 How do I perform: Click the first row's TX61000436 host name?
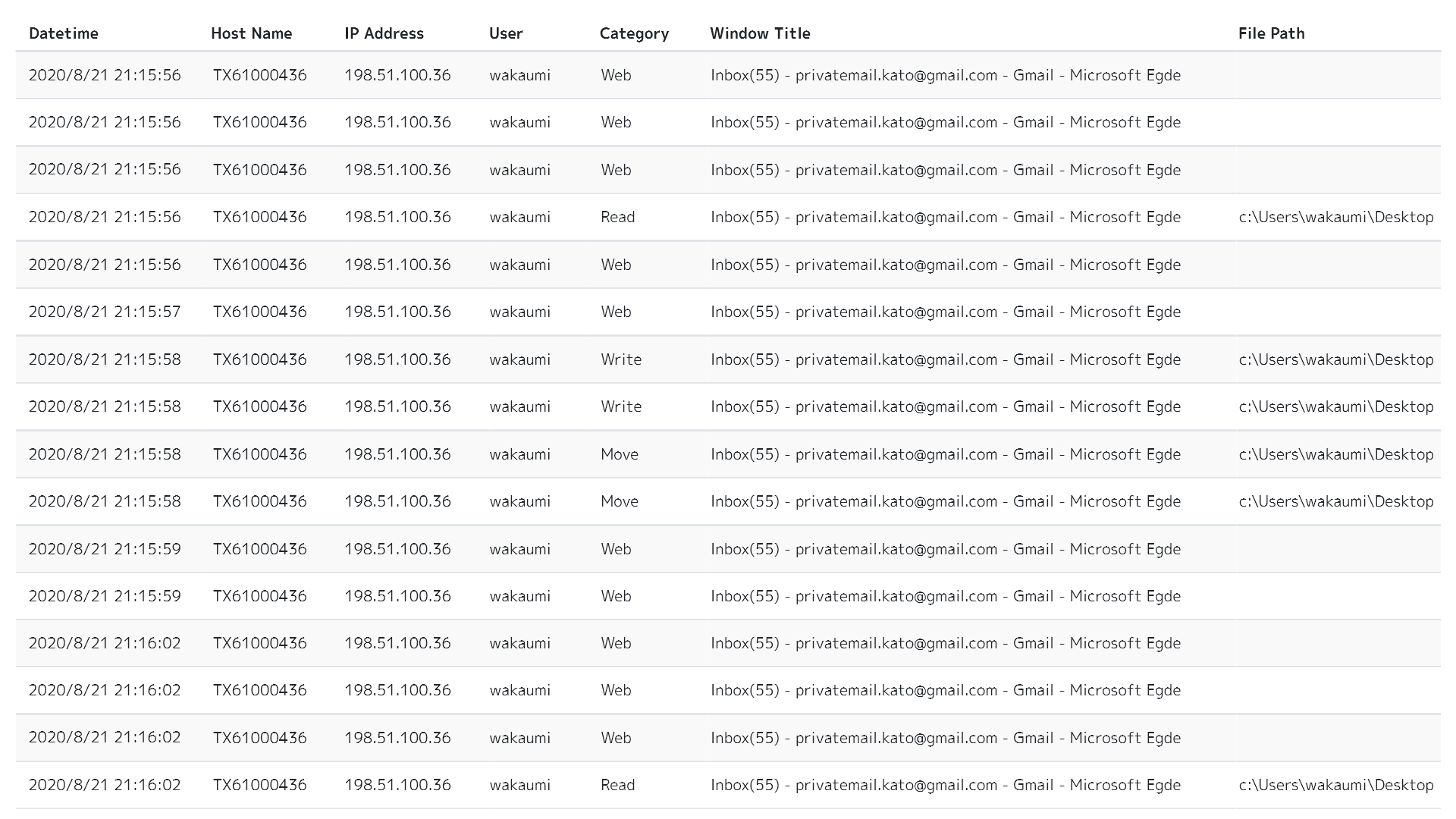(x=259, y=75)
